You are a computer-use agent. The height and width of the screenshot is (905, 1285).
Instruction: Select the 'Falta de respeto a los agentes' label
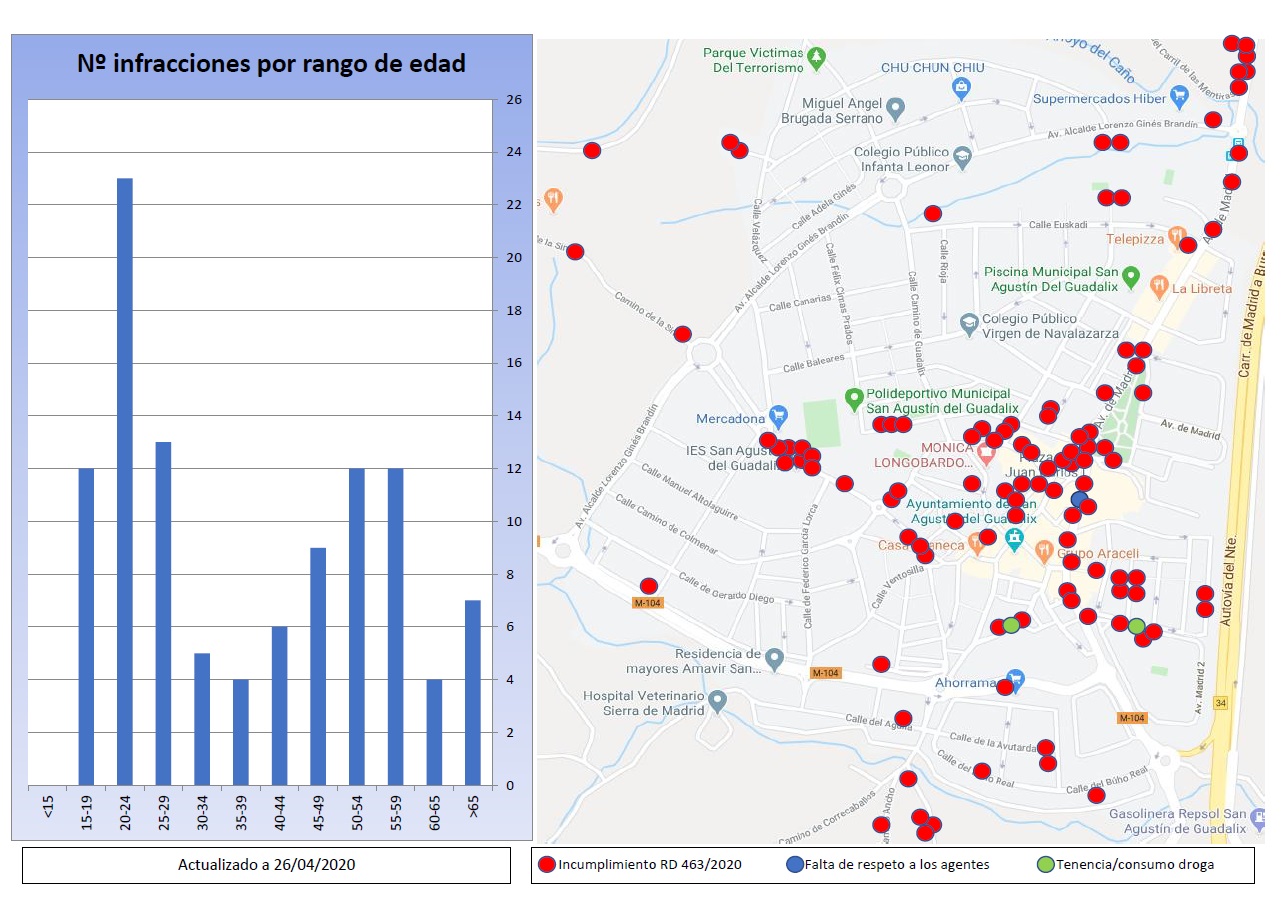[897, 865]
